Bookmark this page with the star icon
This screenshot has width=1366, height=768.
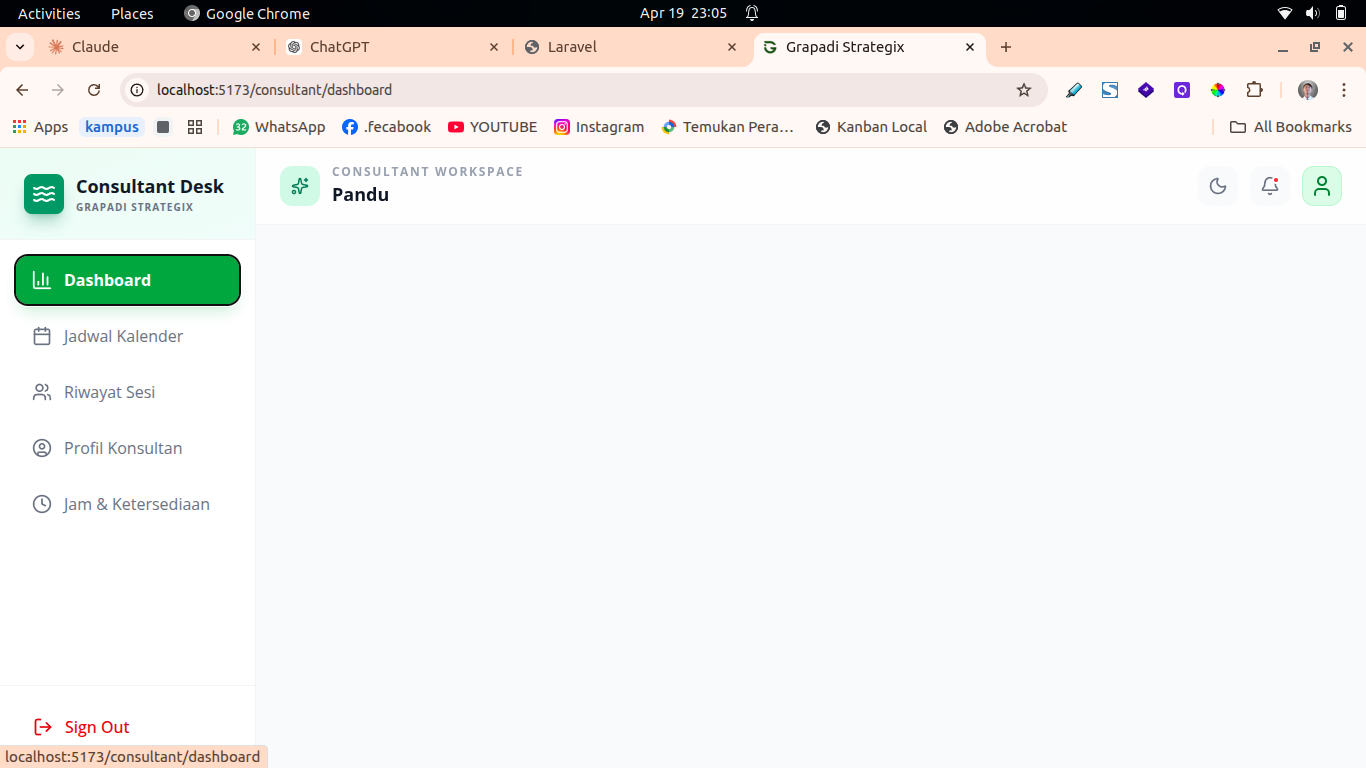pos(1024,90)
